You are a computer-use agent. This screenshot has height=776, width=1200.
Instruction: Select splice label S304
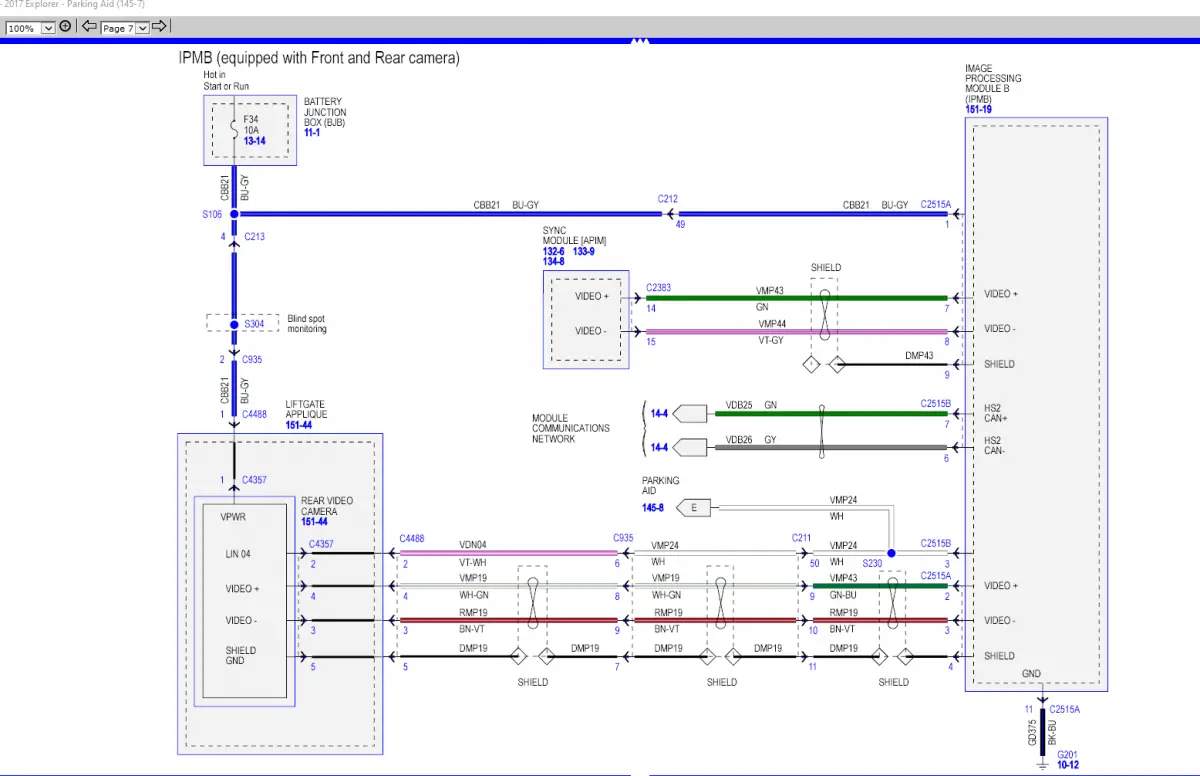254,324
